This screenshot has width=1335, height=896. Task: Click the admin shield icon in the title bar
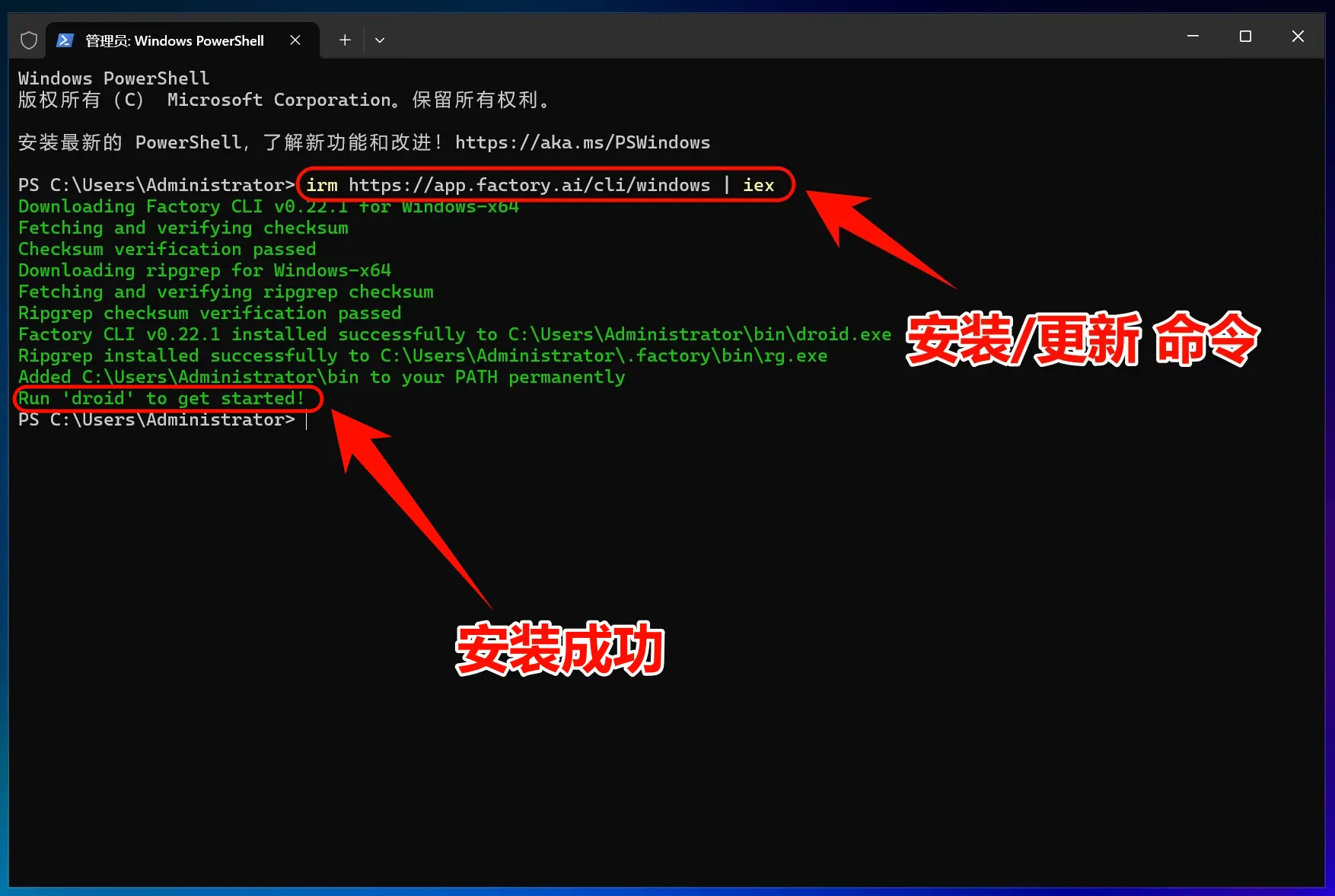coord(28,40)
